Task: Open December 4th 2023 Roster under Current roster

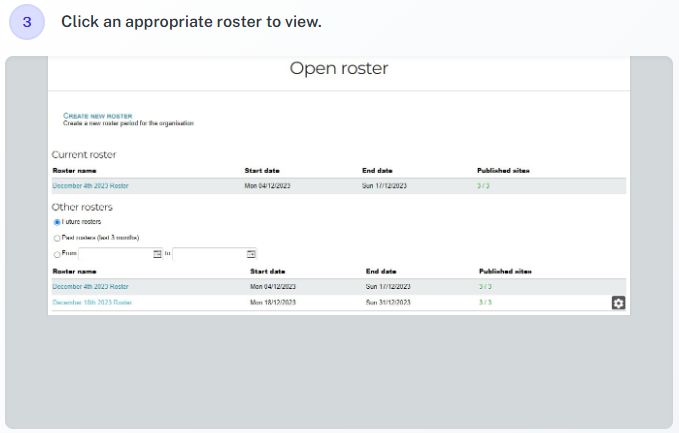Action: click(x=91, y=186)
